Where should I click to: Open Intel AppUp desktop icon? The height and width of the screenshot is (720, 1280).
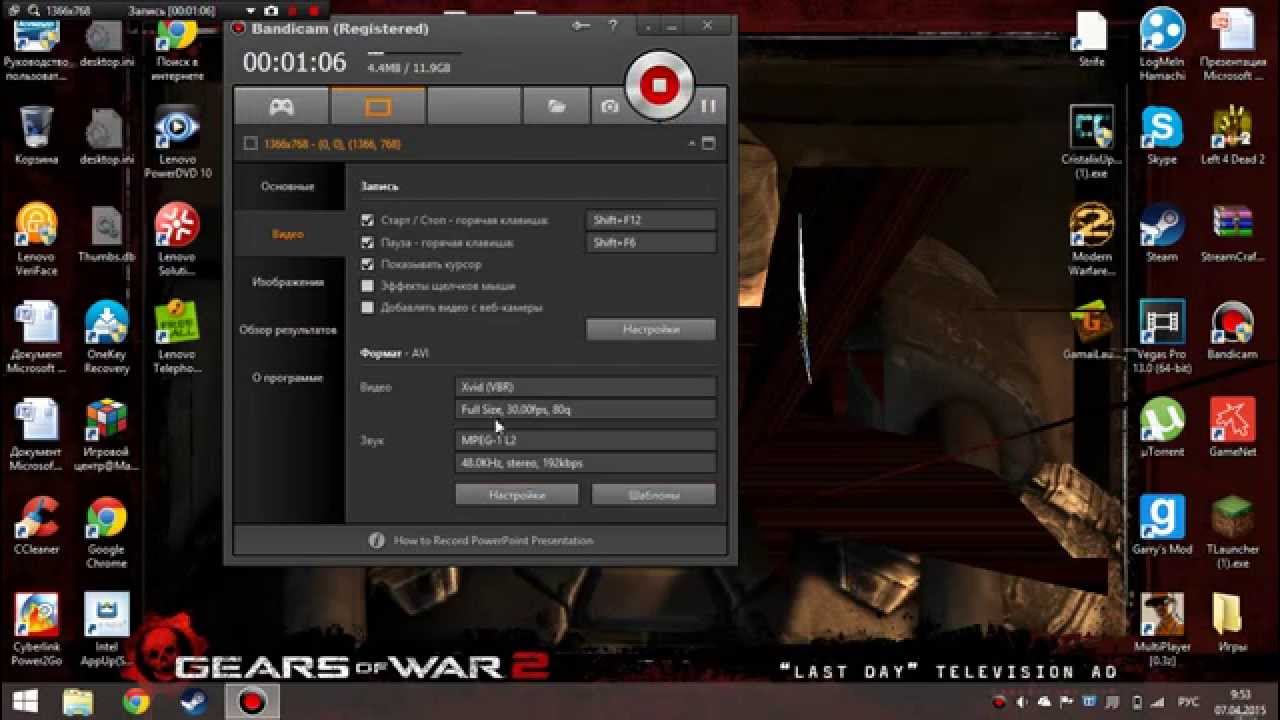(x=107, y=631)
